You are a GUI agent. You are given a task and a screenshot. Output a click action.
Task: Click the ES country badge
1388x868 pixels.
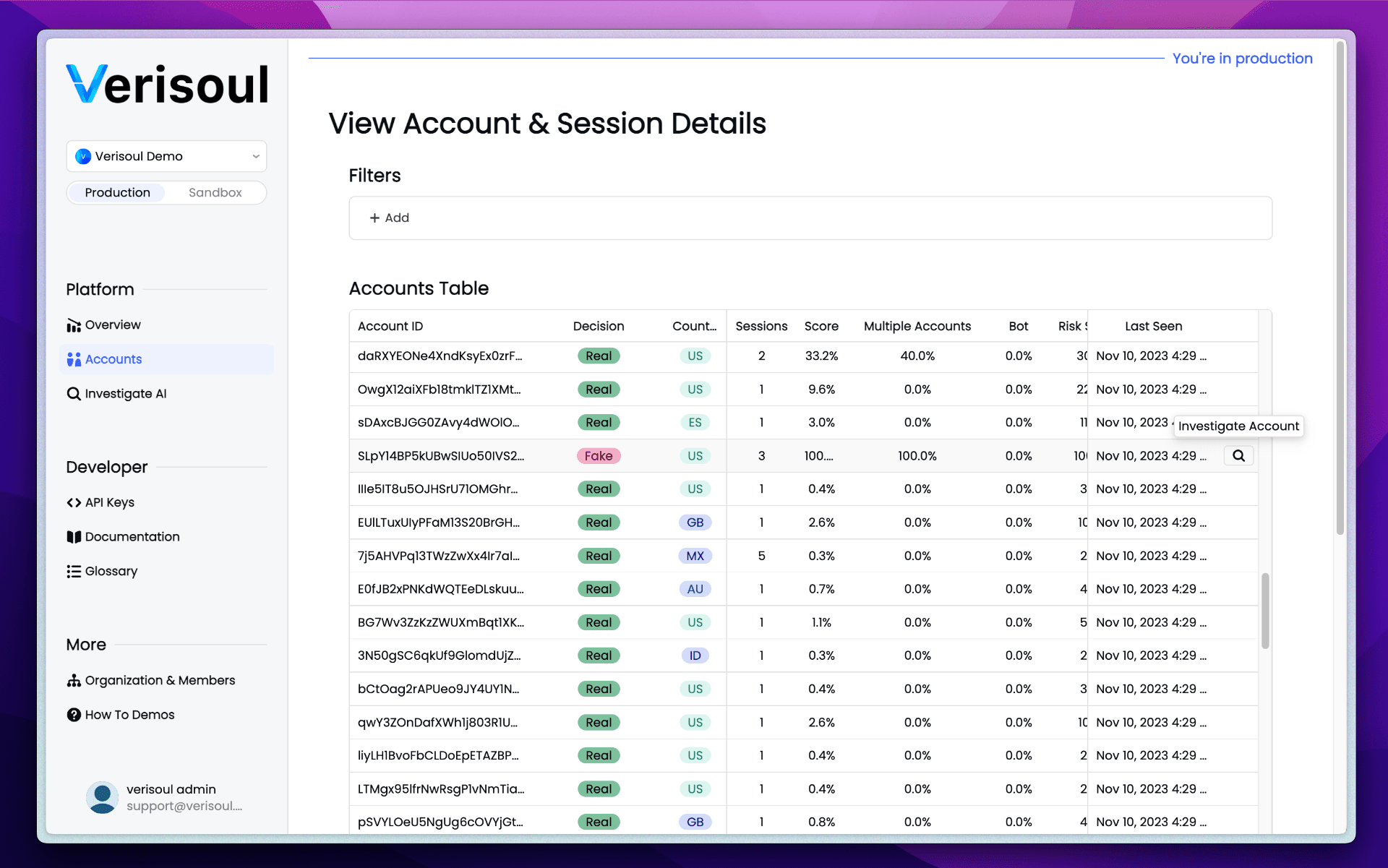coord(695,423)
